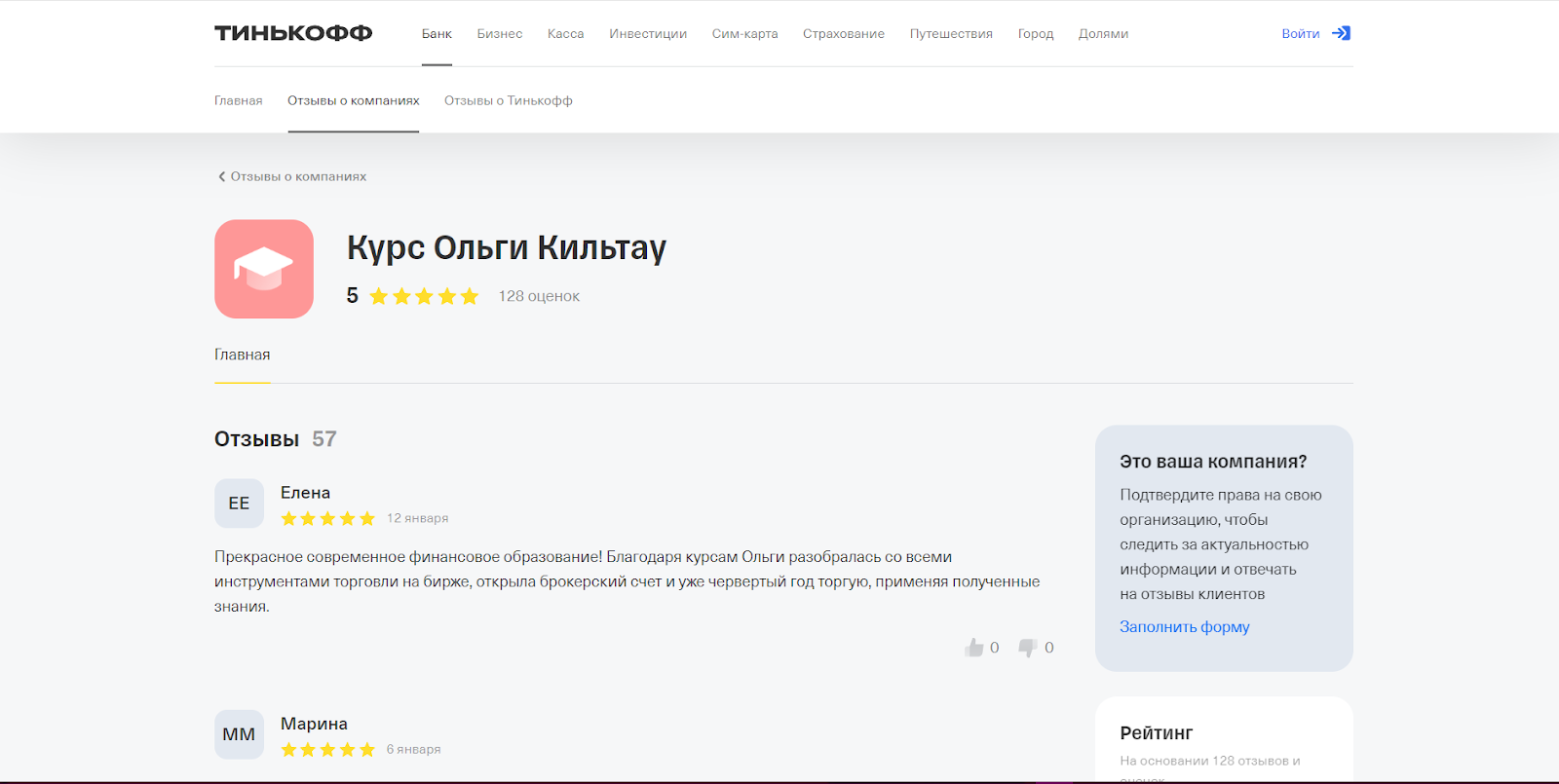Click reviewer name Елена
Screen dimensions: 1559x784
click(x=306, y=493)
